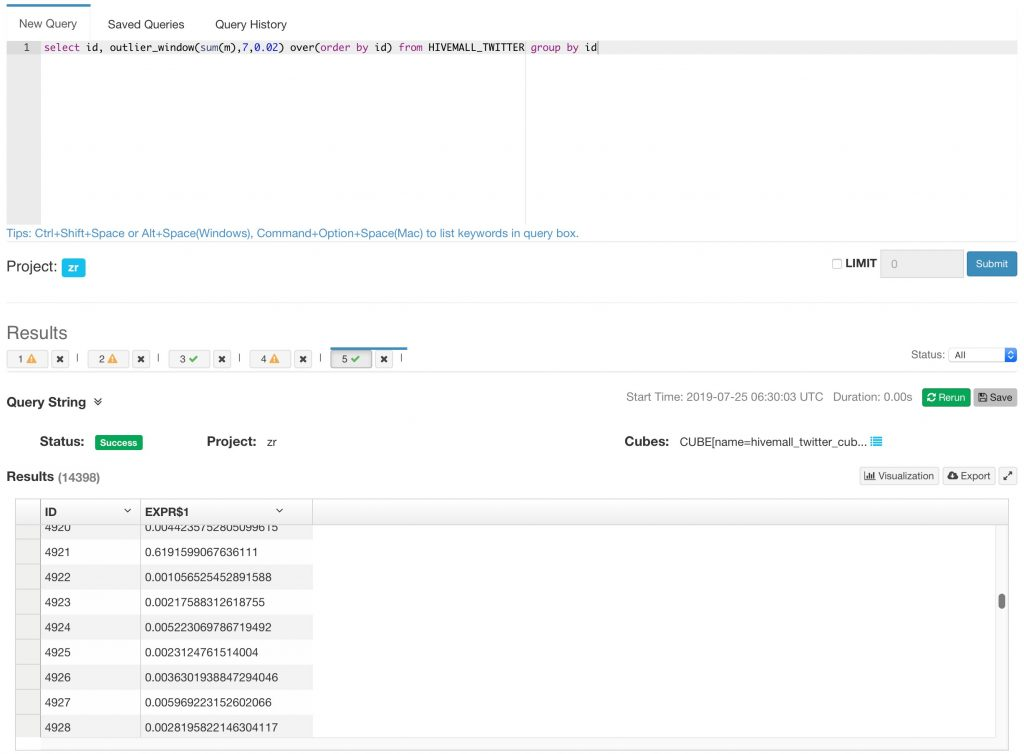Save the query
Screen dimensions: 1024x754
pyautogui.click(x=995, y=397)
